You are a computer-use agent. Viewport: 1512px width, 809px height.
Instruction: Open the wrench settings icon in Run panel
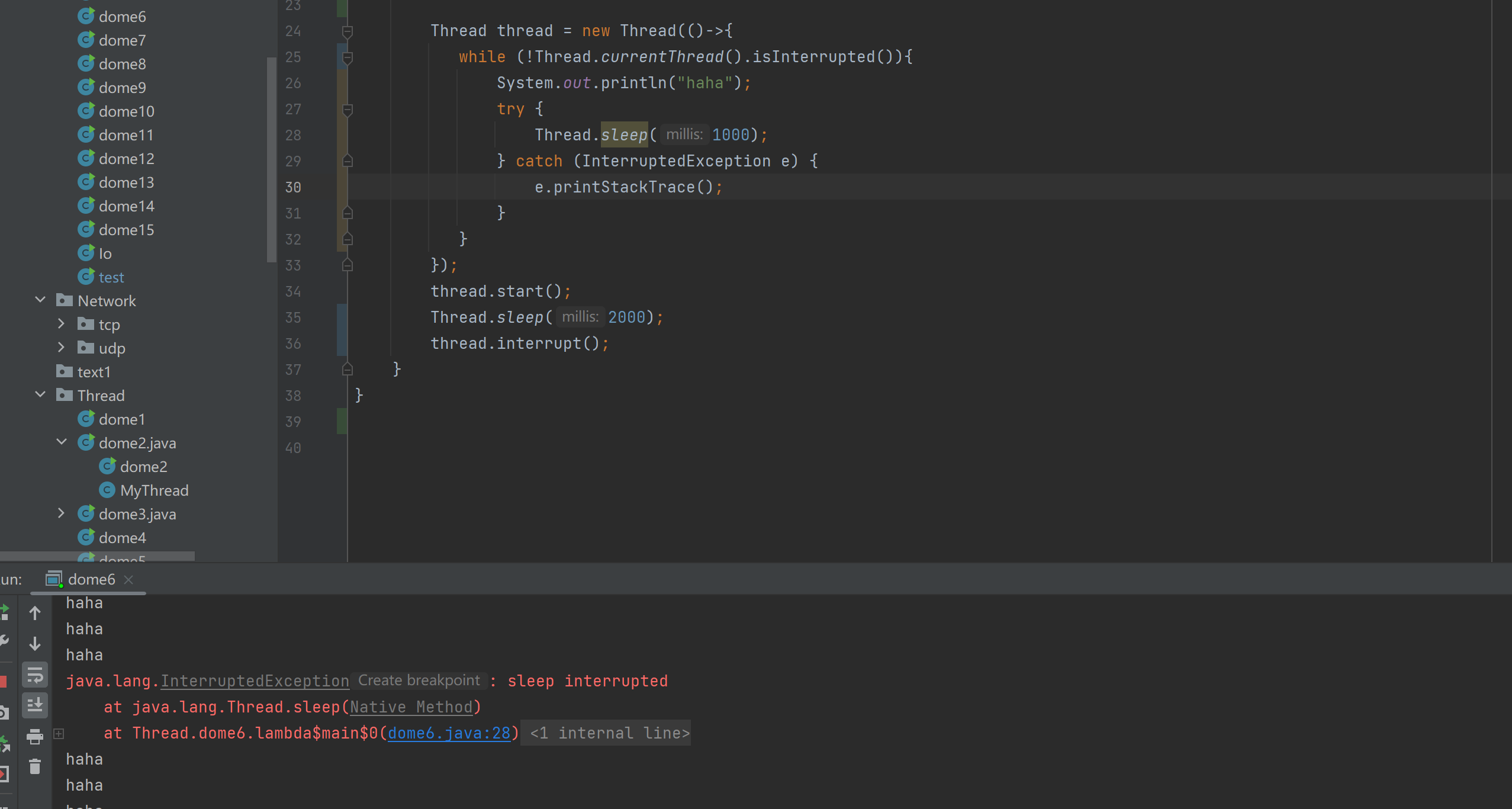pyautogui.click(x=3, y=641)
